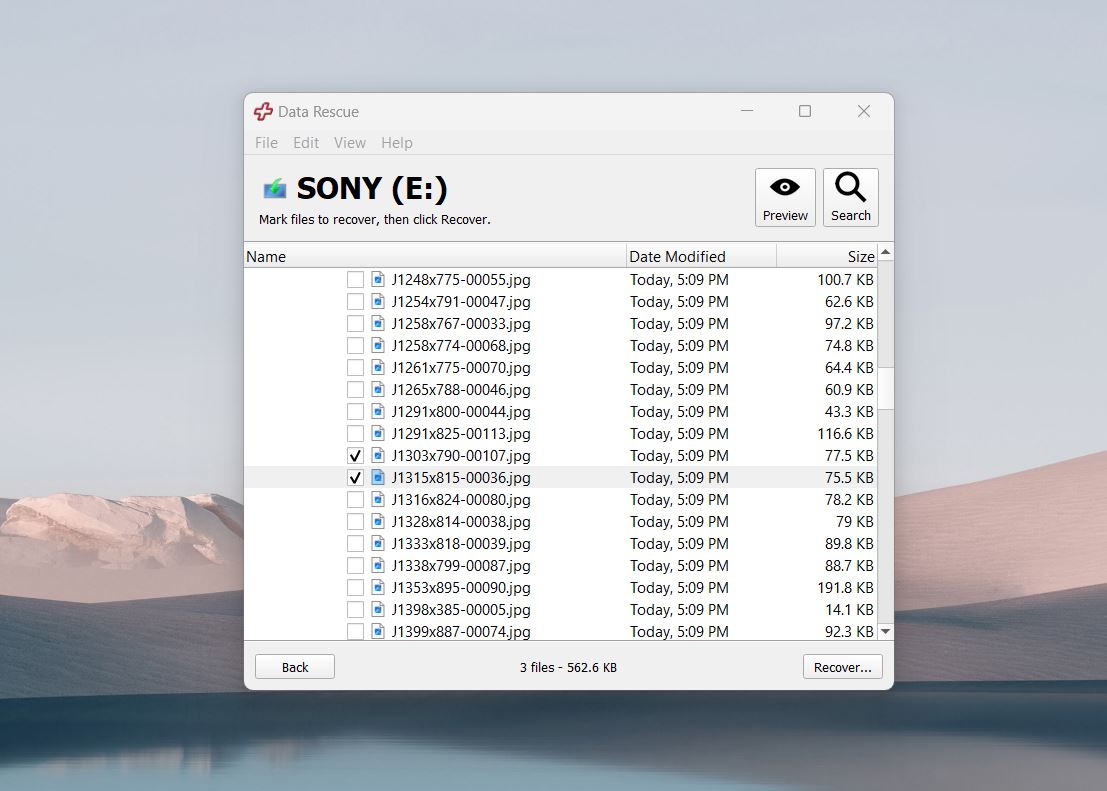1107x791 pixels.
Task: Click the scrollbar down arrow
Action: coord(885,631)
